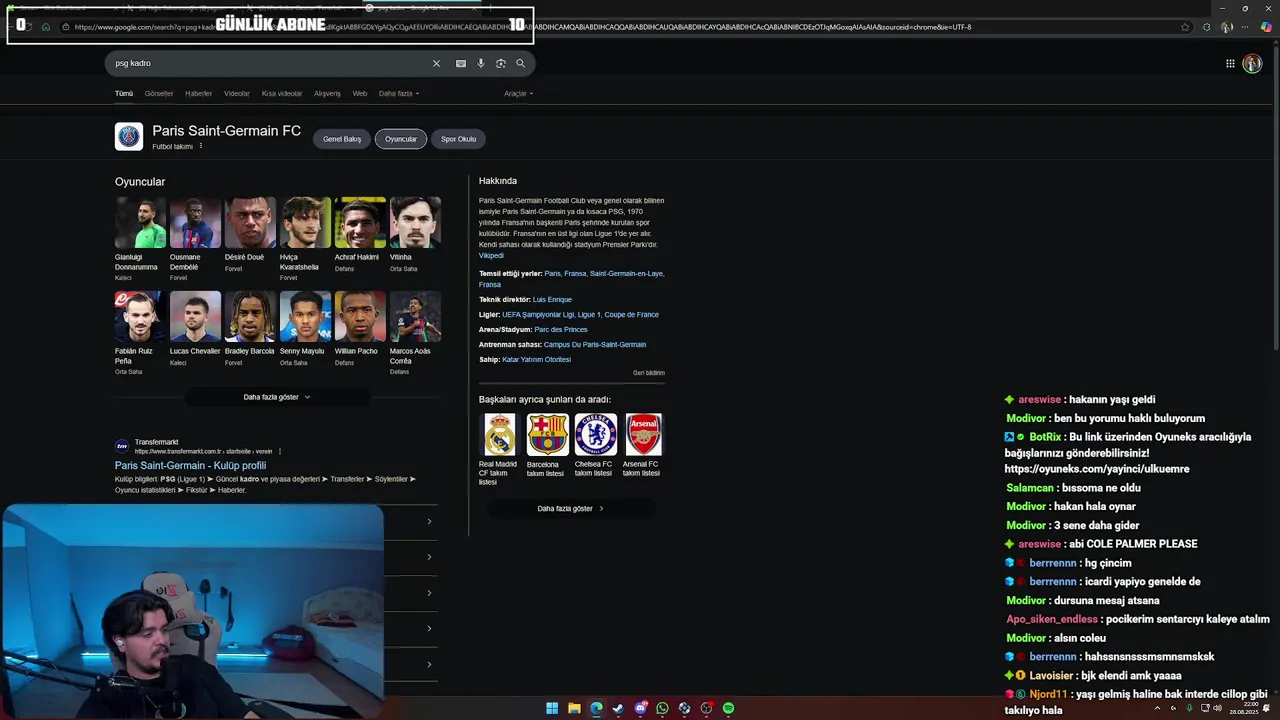The height and width of the screenshot is (720, 1280).
Task: Open Bradley Barcola player card
Action: [x=250, y=328]
